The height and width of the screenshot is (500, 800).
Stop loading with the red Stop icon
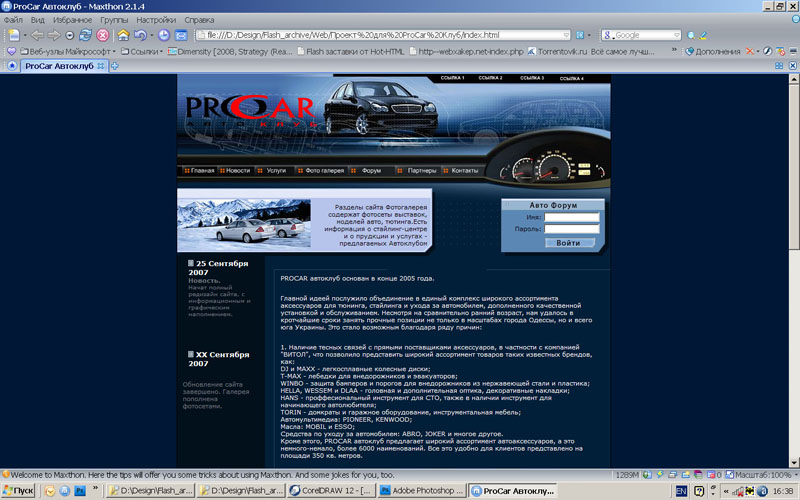[x=103, y=35]
